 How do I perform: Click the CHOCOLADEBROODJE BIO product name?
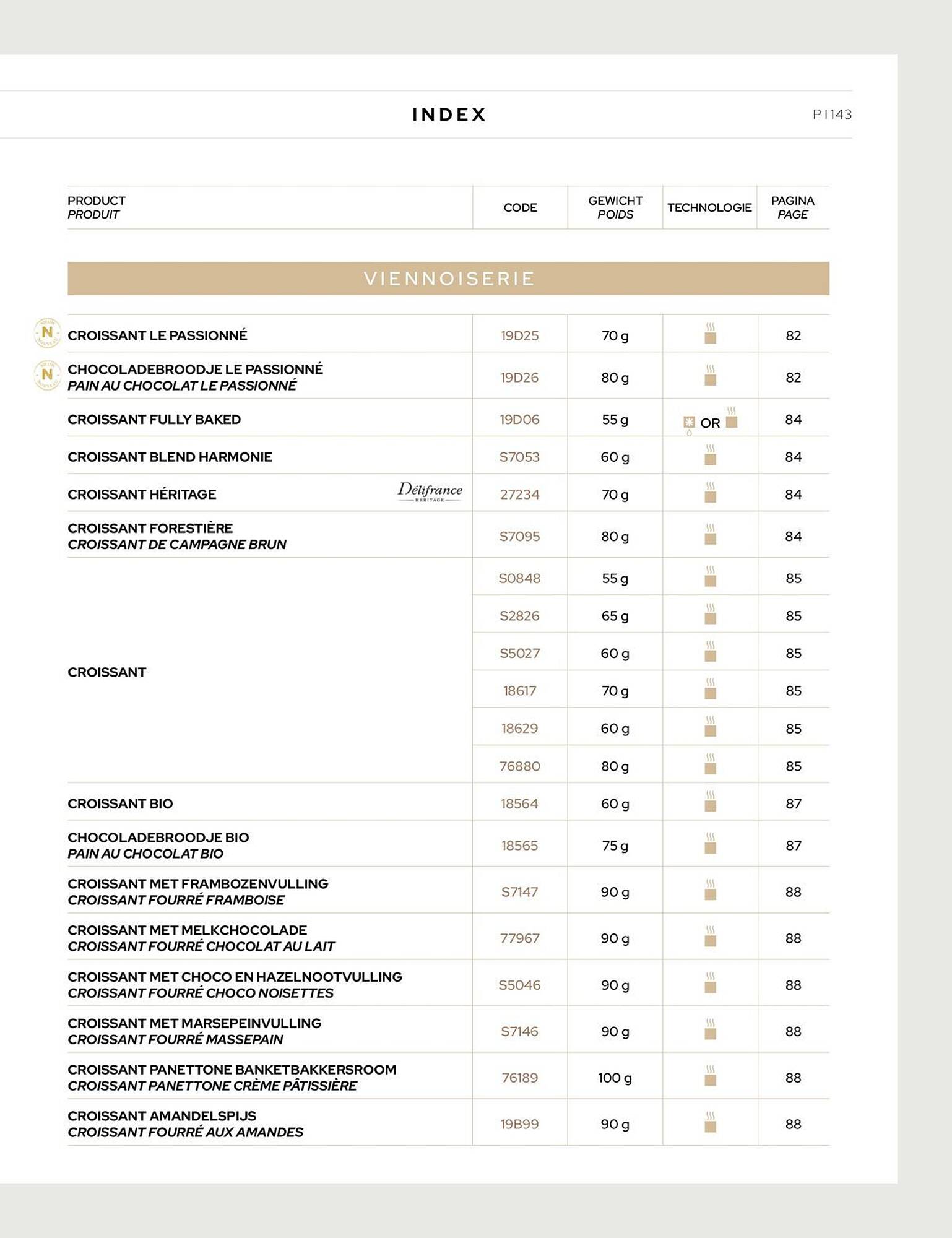158,838
